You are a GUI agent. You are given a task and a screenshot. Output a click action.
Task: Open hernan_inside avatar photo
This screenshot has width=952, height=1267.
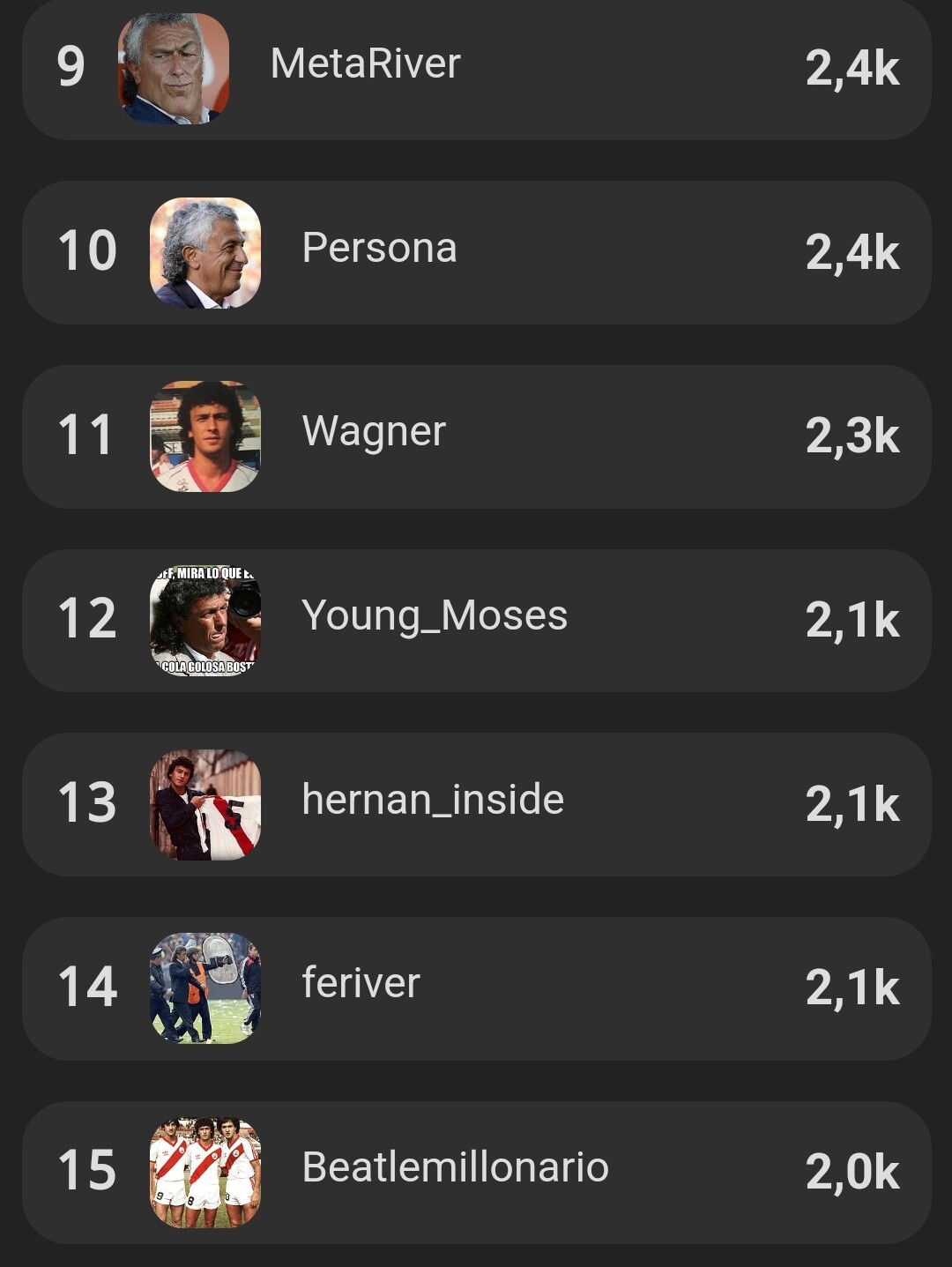click(x=205, y=804)
